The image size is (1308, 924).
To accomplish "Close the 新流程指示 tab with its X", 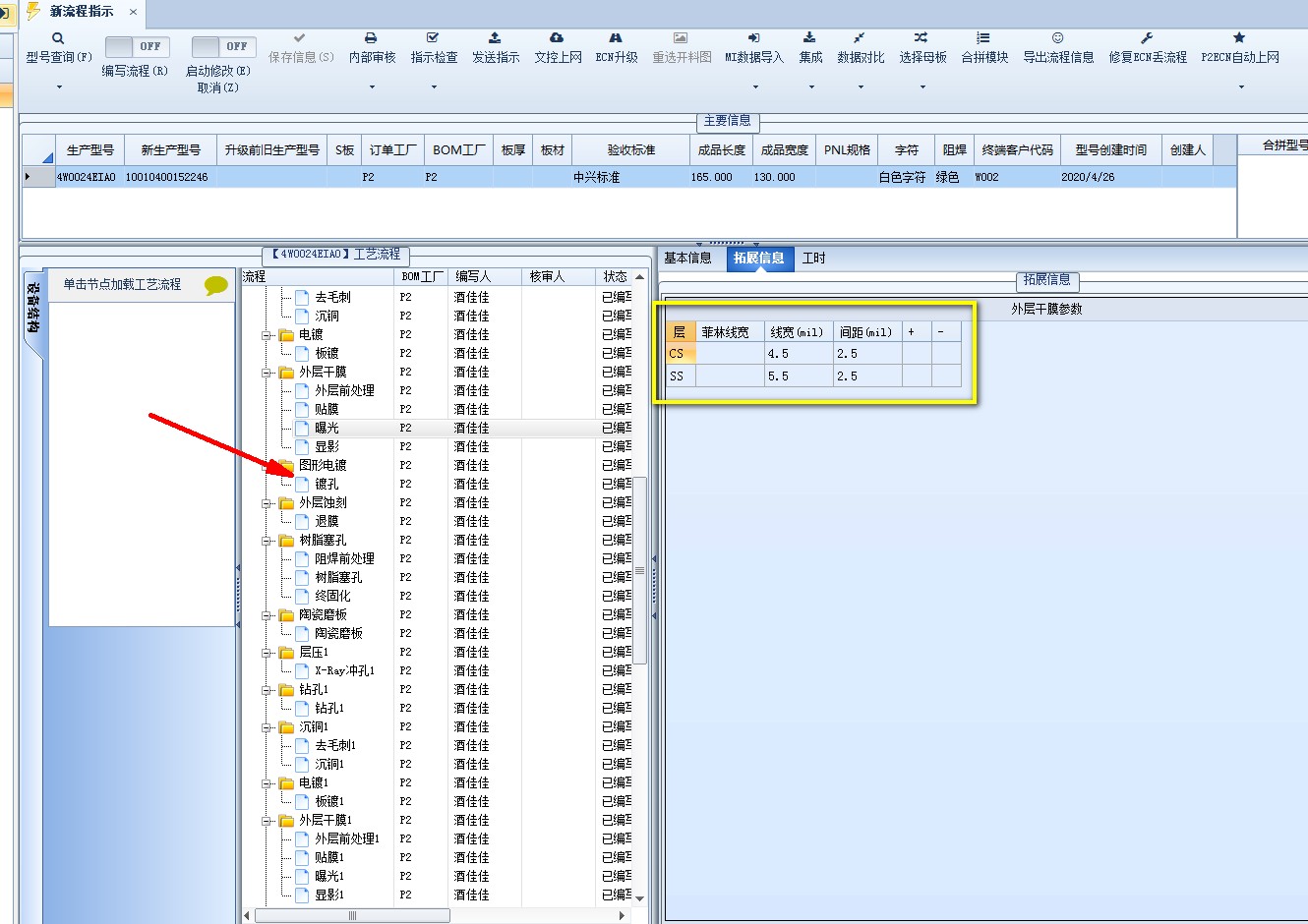I will (x=134, y=12).
